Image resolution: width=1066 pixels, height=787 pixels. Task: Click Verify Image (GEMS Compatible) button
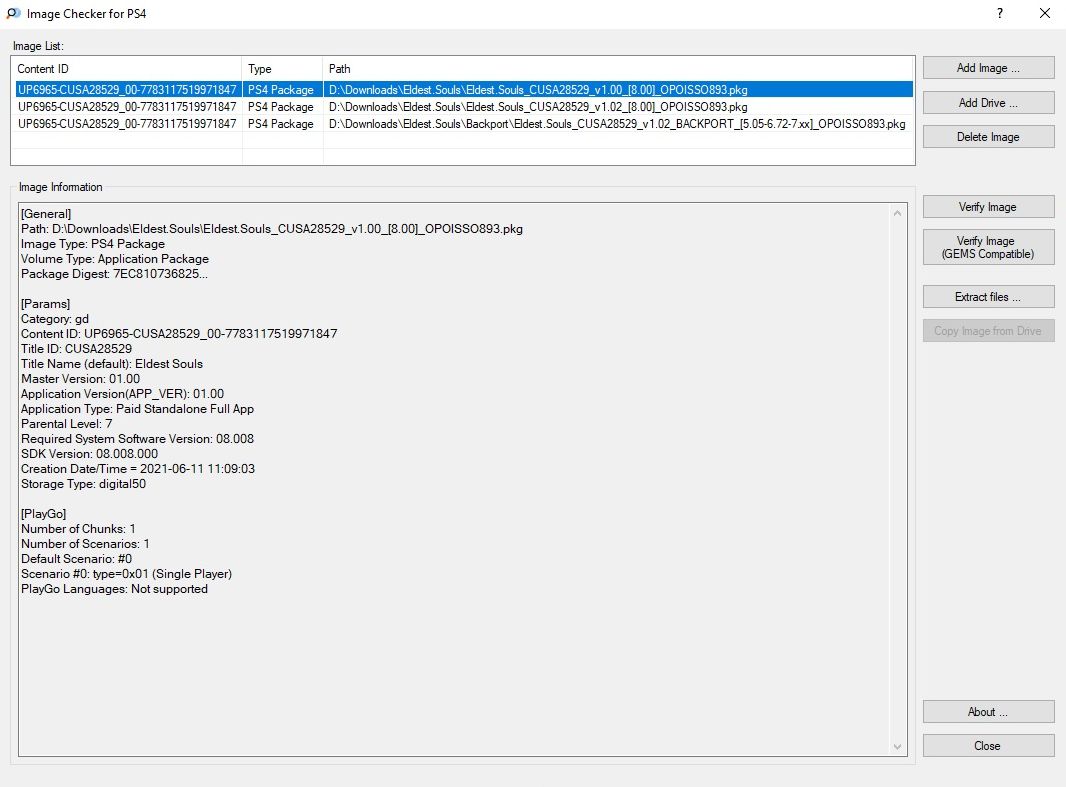tap(988, 247)
